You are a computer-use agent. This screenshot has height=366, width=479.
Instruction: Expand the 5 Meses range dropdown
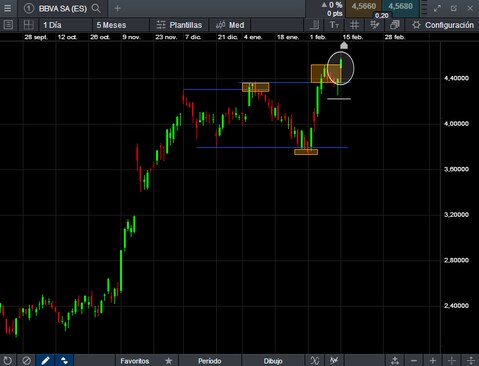coord(121,25)
